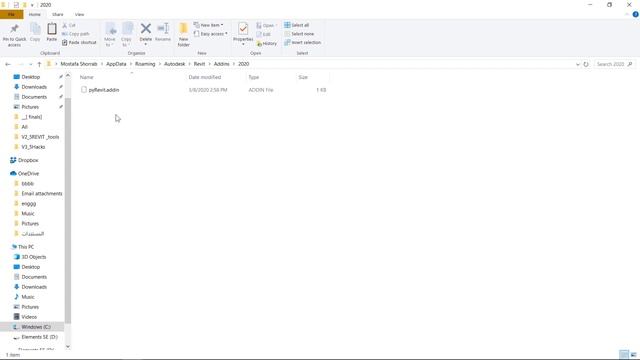640x360 pixels.
Task: Select pyRevit.addin file icon
Action: 84,90
